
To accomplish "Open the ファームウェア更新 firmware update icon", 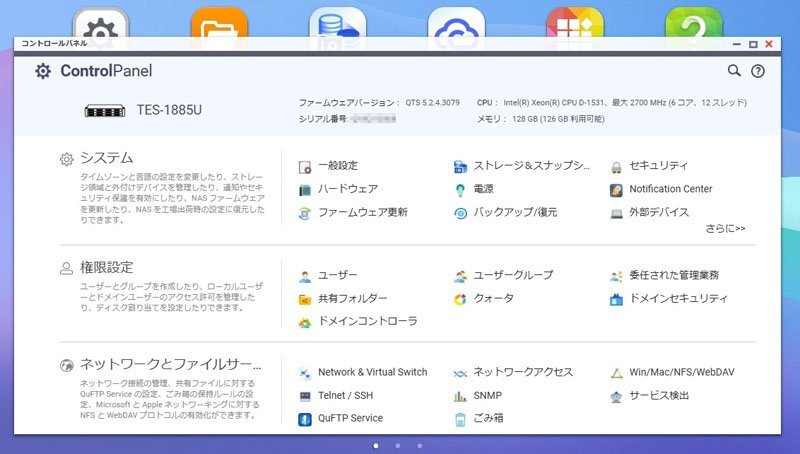I will point(305,213).
